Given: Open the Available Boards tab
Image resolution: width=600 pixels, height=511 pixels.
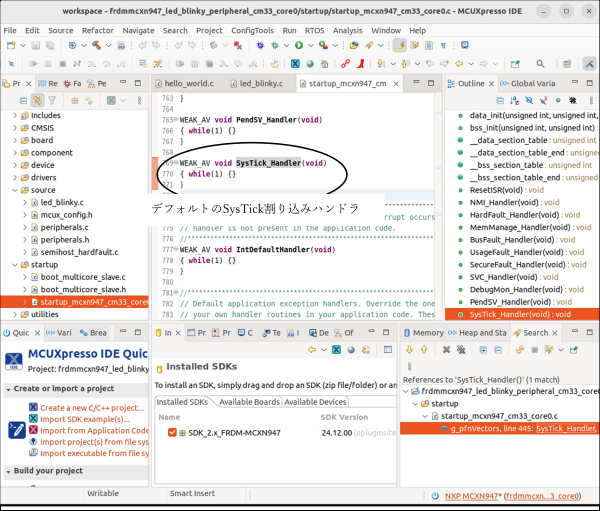Looking at the screenshot, I should 249,402.
